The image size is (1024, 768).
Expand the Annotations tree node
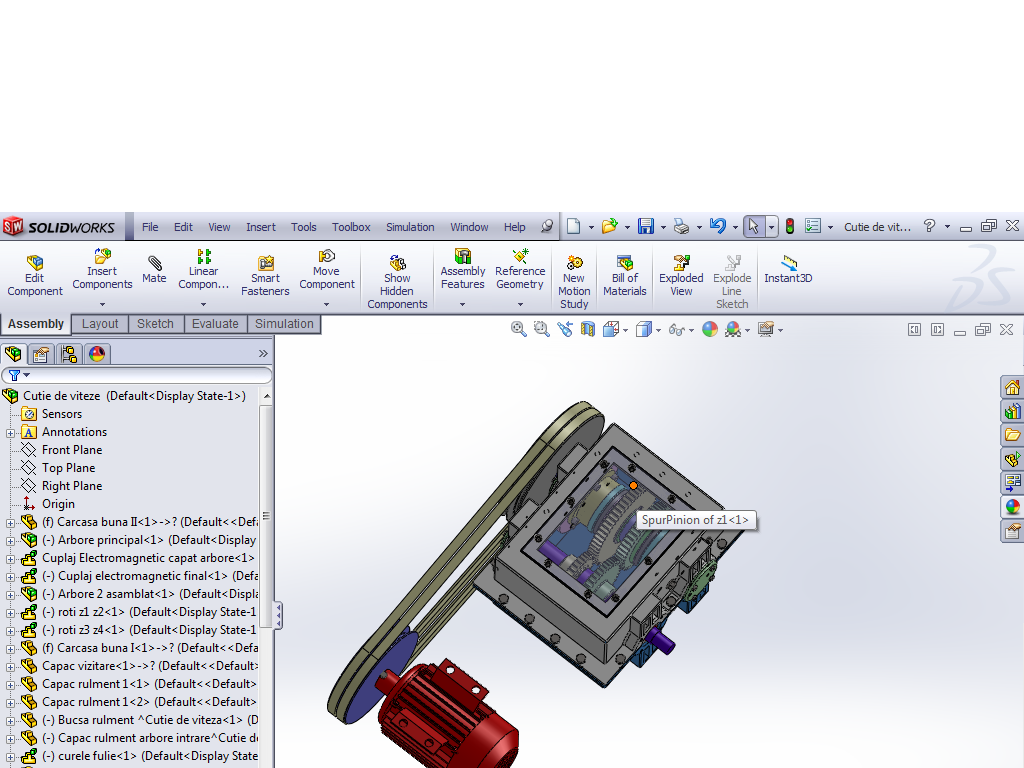(10, 433)
